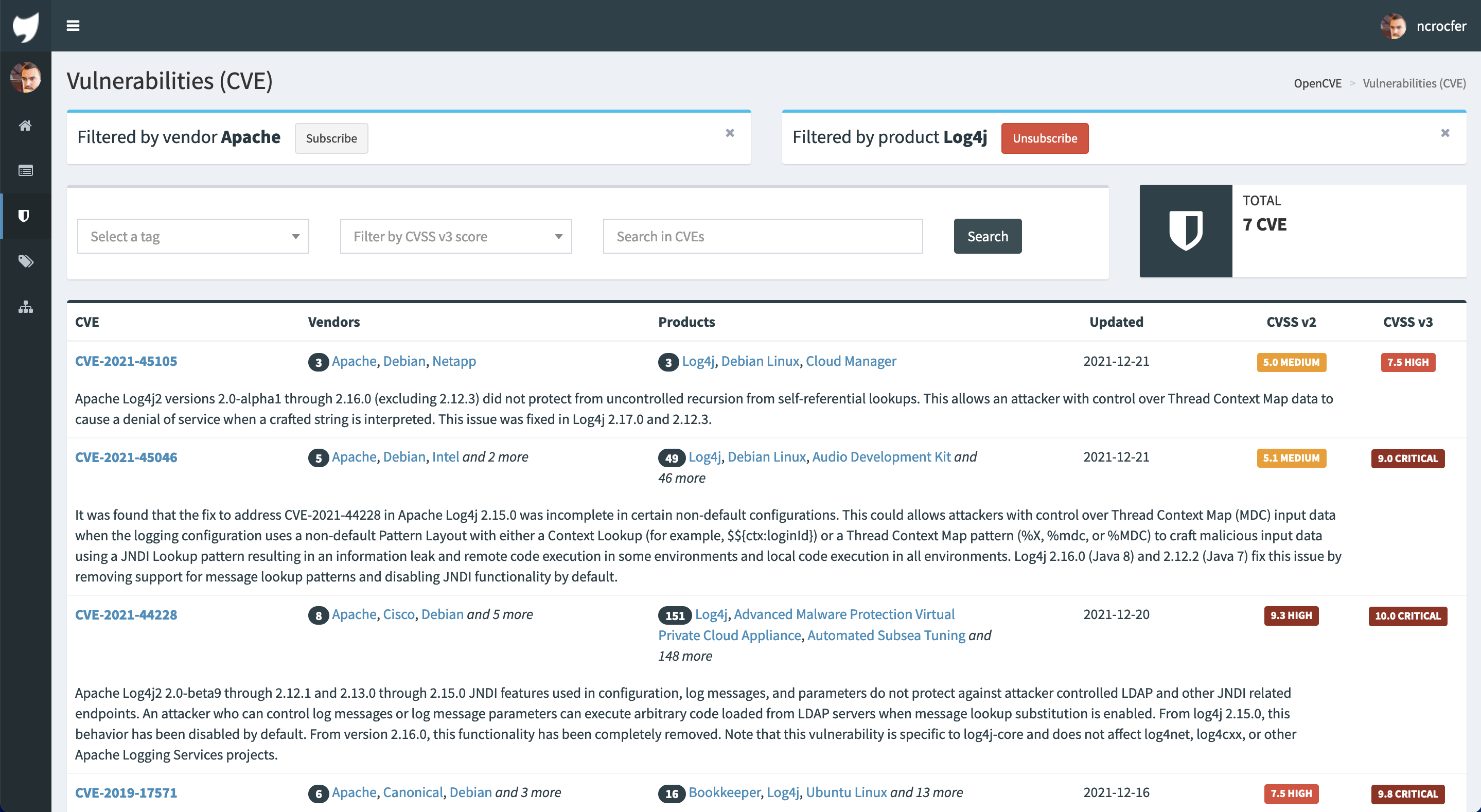Open the Debian Linux product link
Image resolution: width=1481 pixels, height=812 pixels.
[x=761, y=361]
